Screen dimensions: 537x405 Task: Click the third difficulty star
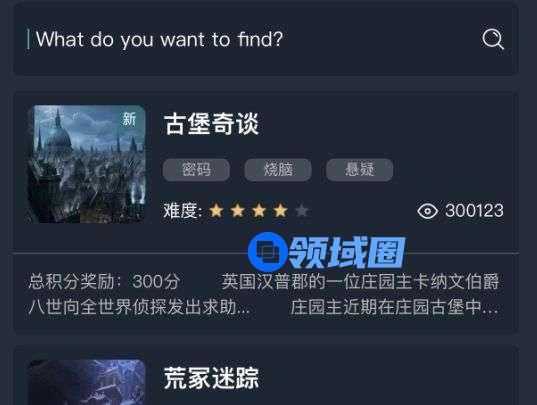(259, 210)
